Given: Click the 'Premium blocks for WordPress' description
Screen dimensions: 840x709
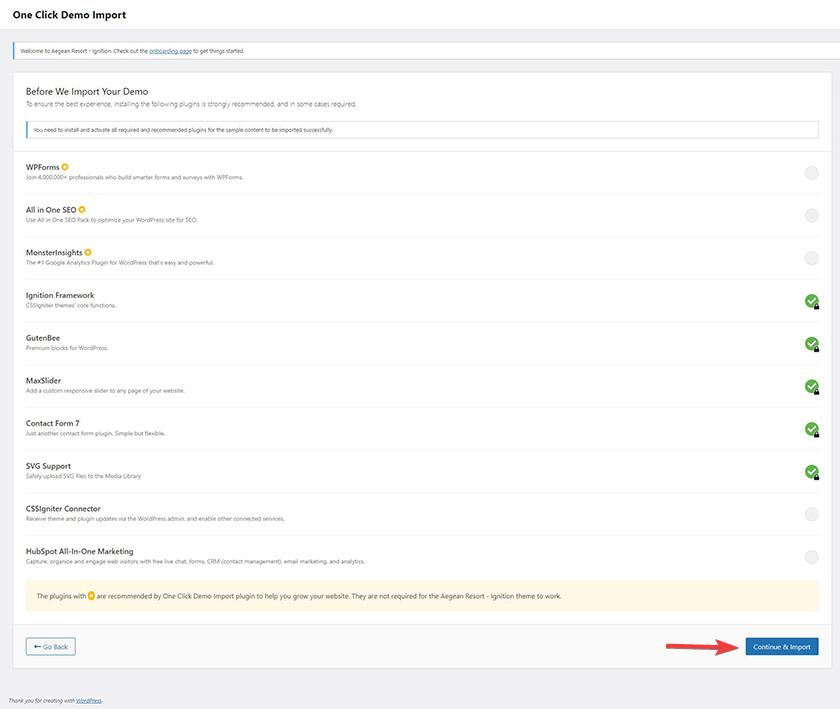Looking at the screenshot, I should [x=67, y=348].
